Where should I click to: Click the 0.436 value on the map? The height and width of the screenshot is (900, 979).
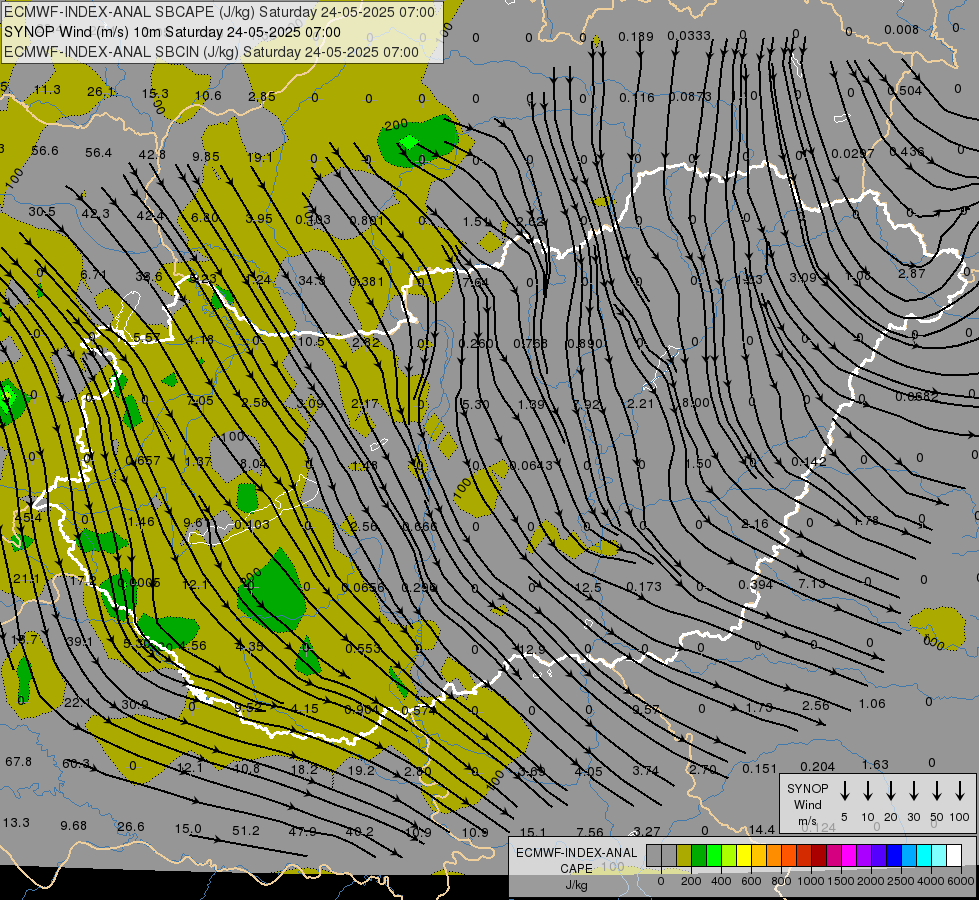[x=907, y=152]
